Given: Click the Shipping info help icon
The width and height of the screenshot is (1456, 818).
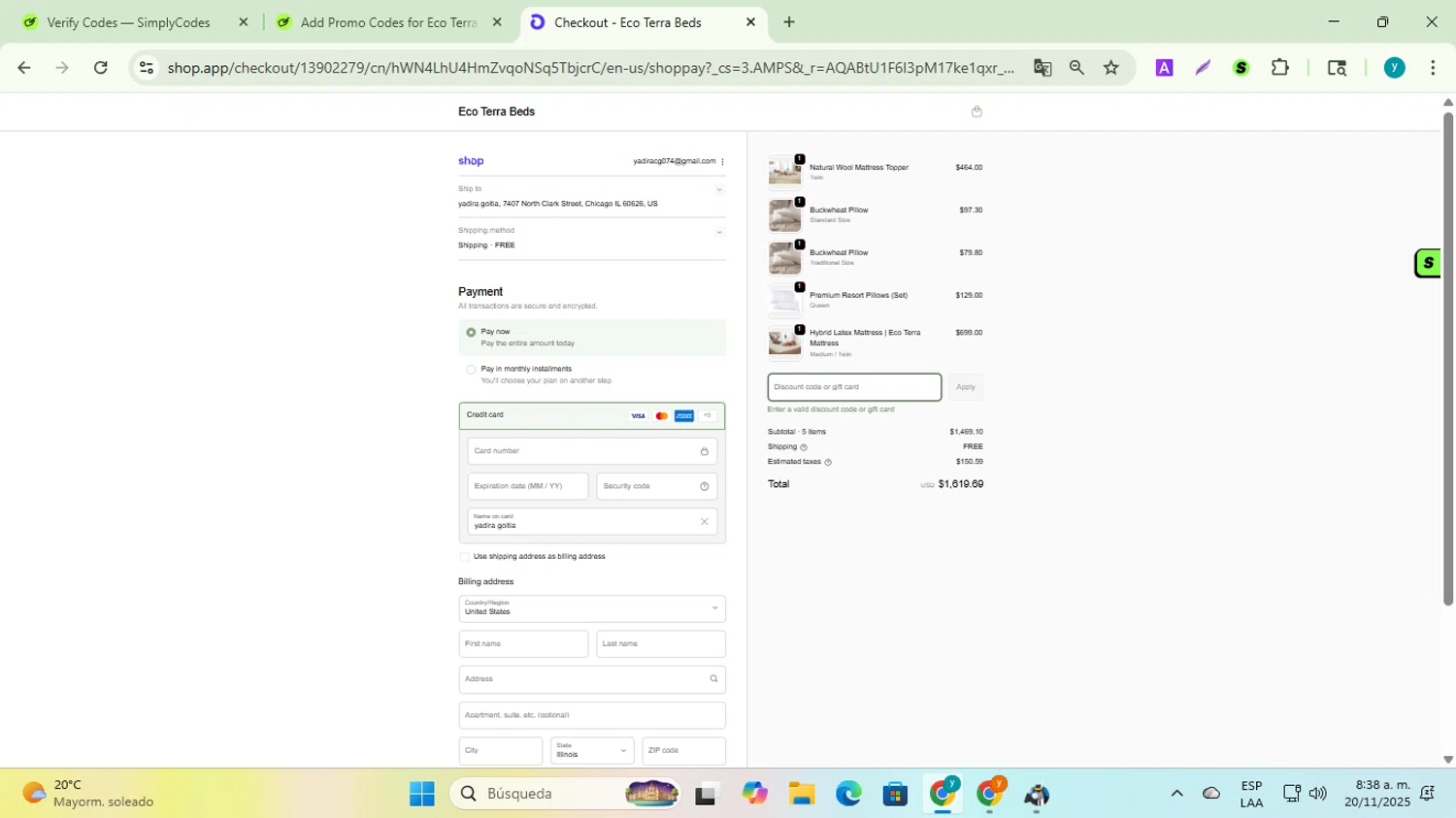Looking at the screenshot, I should click(x=804, y=447).
